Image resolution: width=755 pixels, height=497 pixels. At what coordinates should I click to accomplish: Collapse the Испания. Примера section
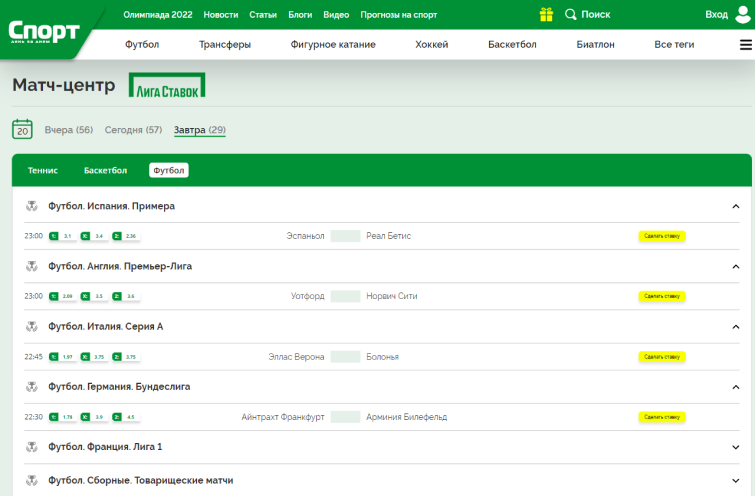tap(736, 206)
